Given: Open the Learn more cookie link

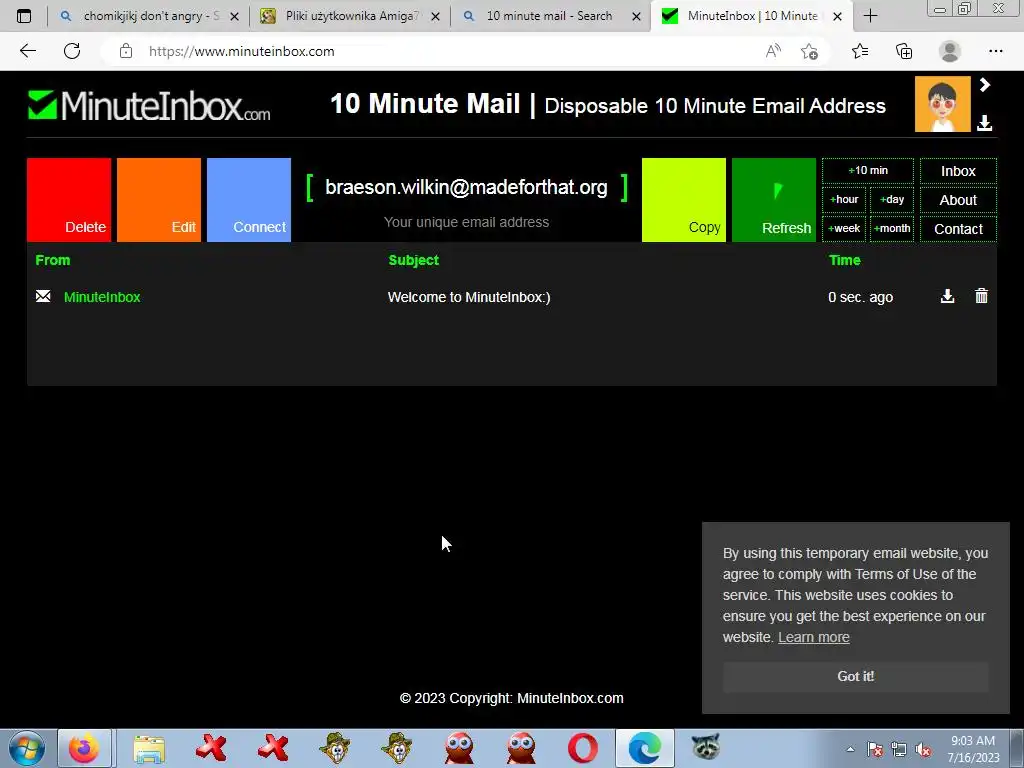Looking at the screenshot, I should pyautogui.click(x=814, y=637).
